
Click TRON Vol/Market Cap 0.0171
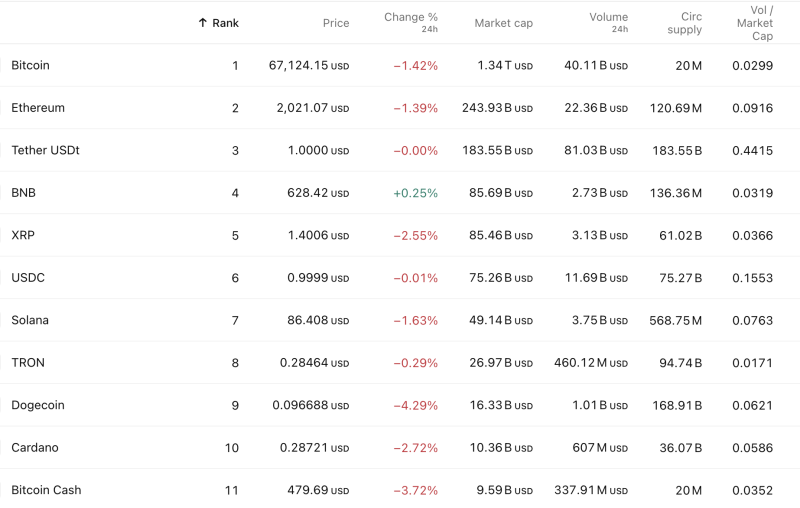[753, 363]
